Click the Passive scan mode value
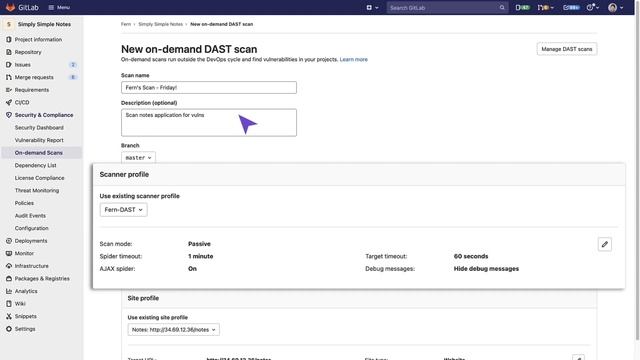This screenshot has width=640, height=360. (199, 244)
